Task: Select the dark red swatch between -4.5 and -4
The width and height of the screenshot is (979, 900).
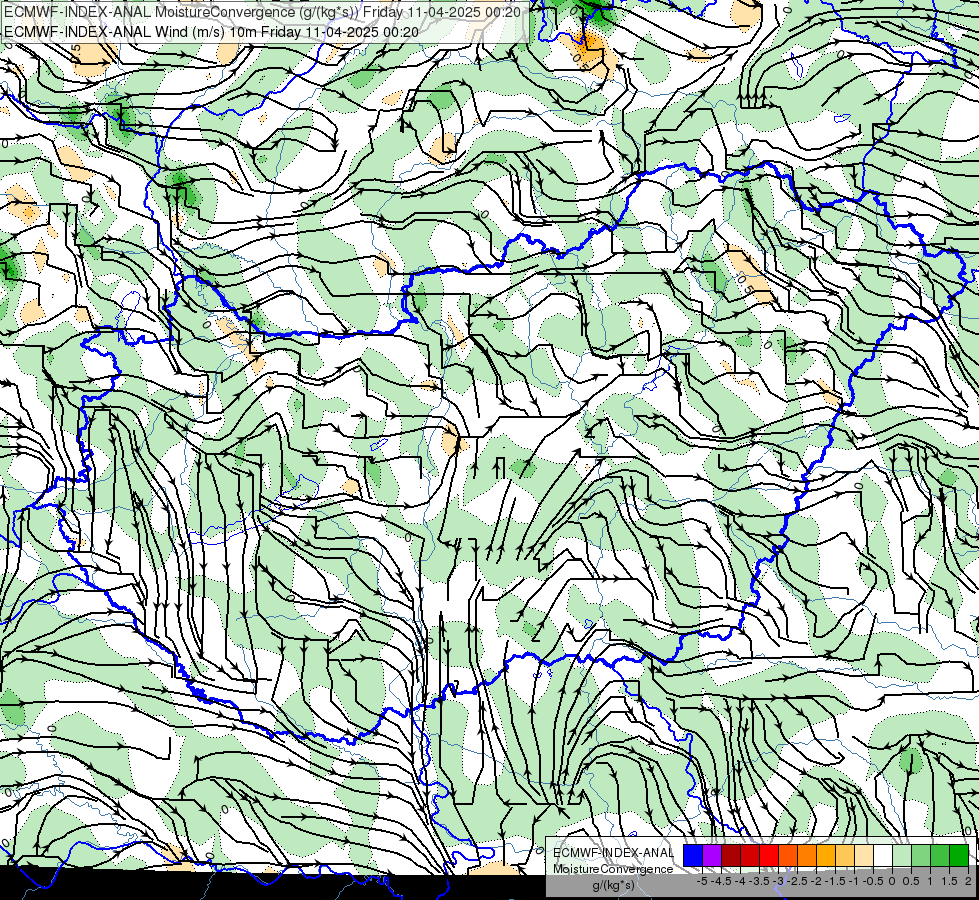Action: [731, 856]
